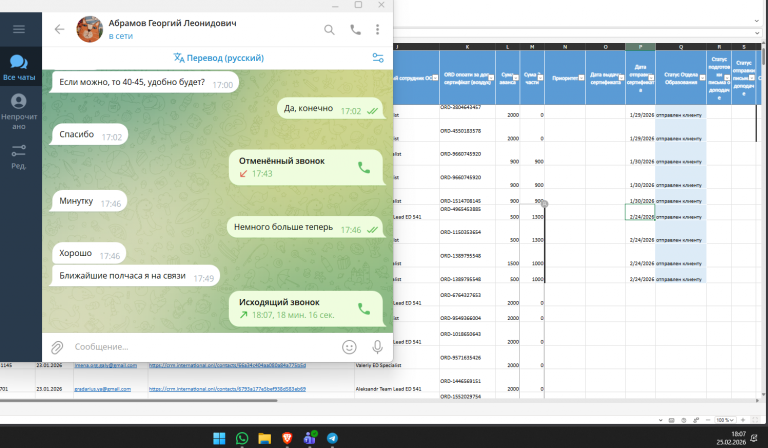Click the 'Да, конечно' message
The width and height of the screenshot is (768, 448).
pyautogui.click(x=330, y=108)
